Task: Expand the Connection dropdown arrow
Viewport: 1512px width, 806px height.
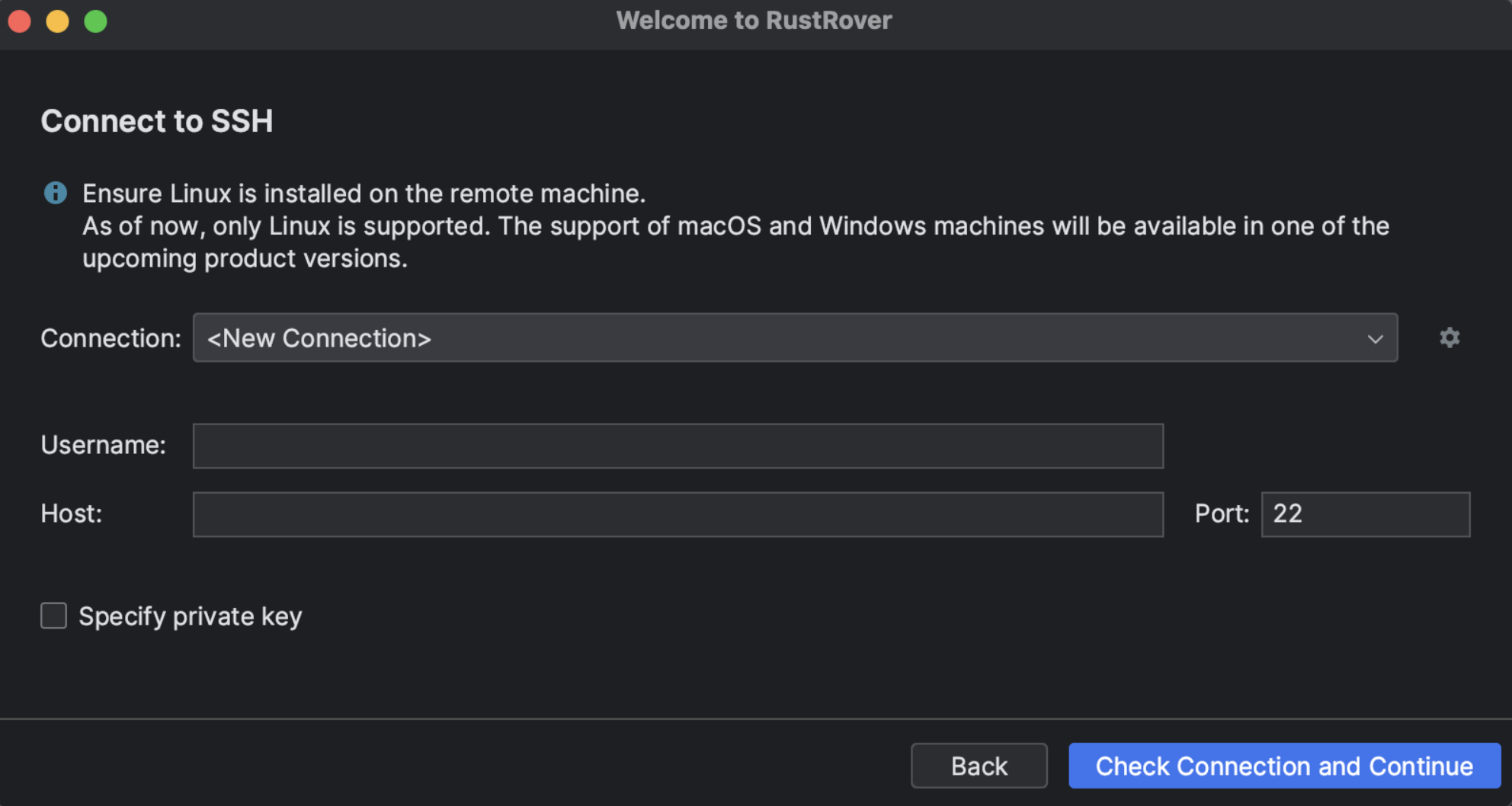Action: pyautogui.click(x=1375, y=338)
